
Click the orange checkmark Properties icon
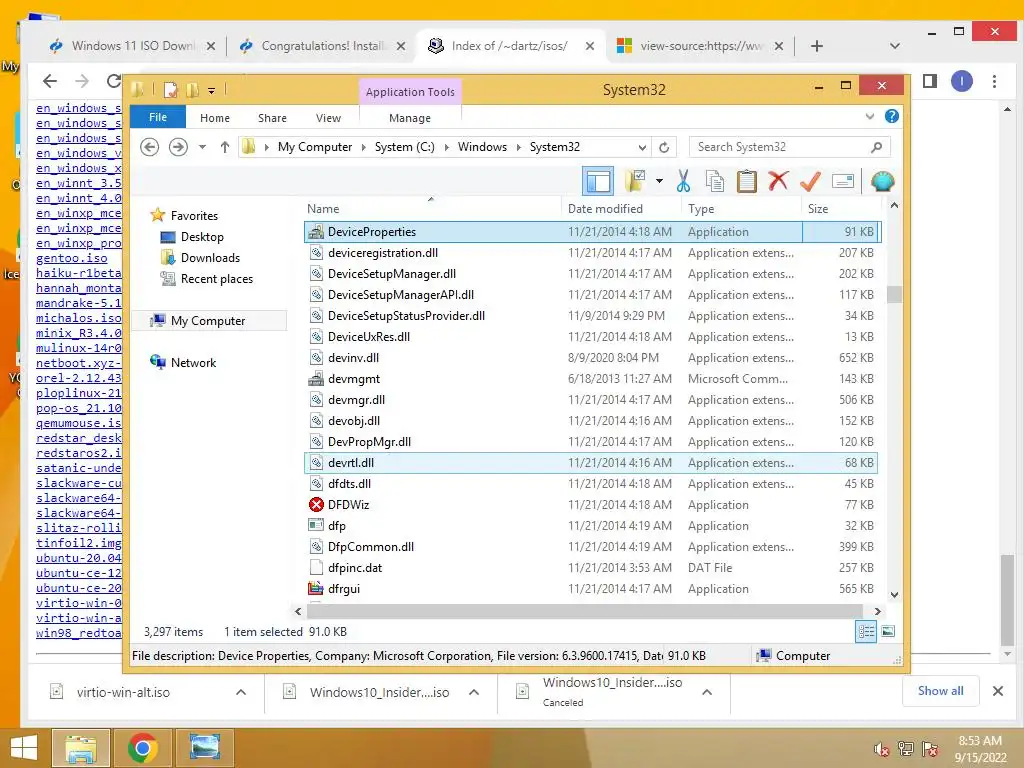810,181
